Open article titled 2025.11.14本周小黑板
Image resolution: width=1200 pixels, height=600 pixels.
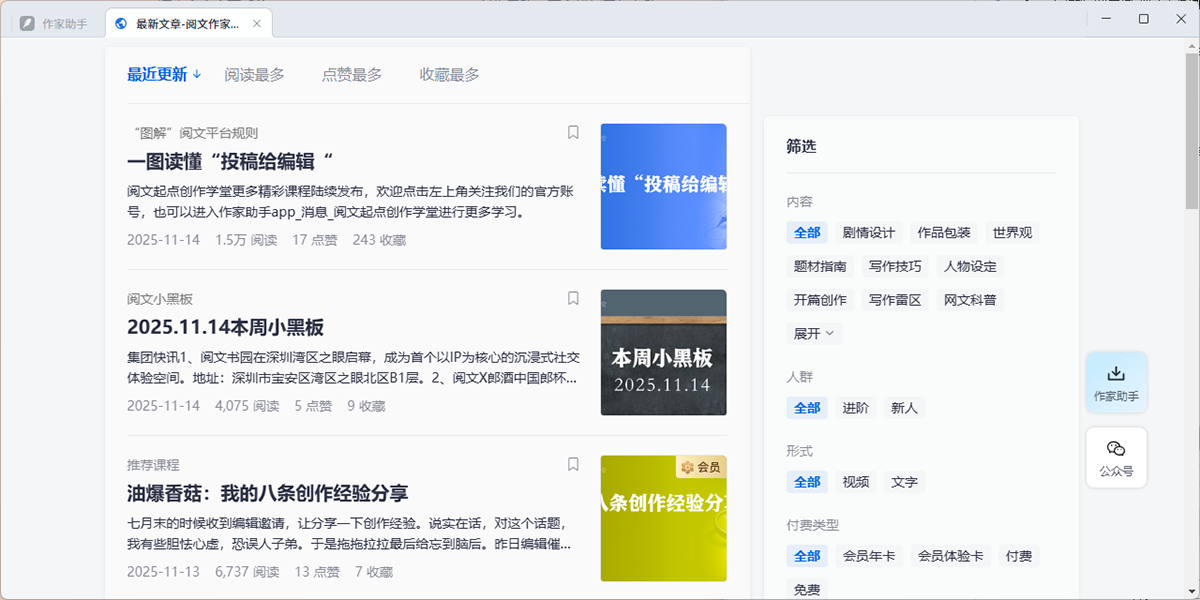pos(225,327)
